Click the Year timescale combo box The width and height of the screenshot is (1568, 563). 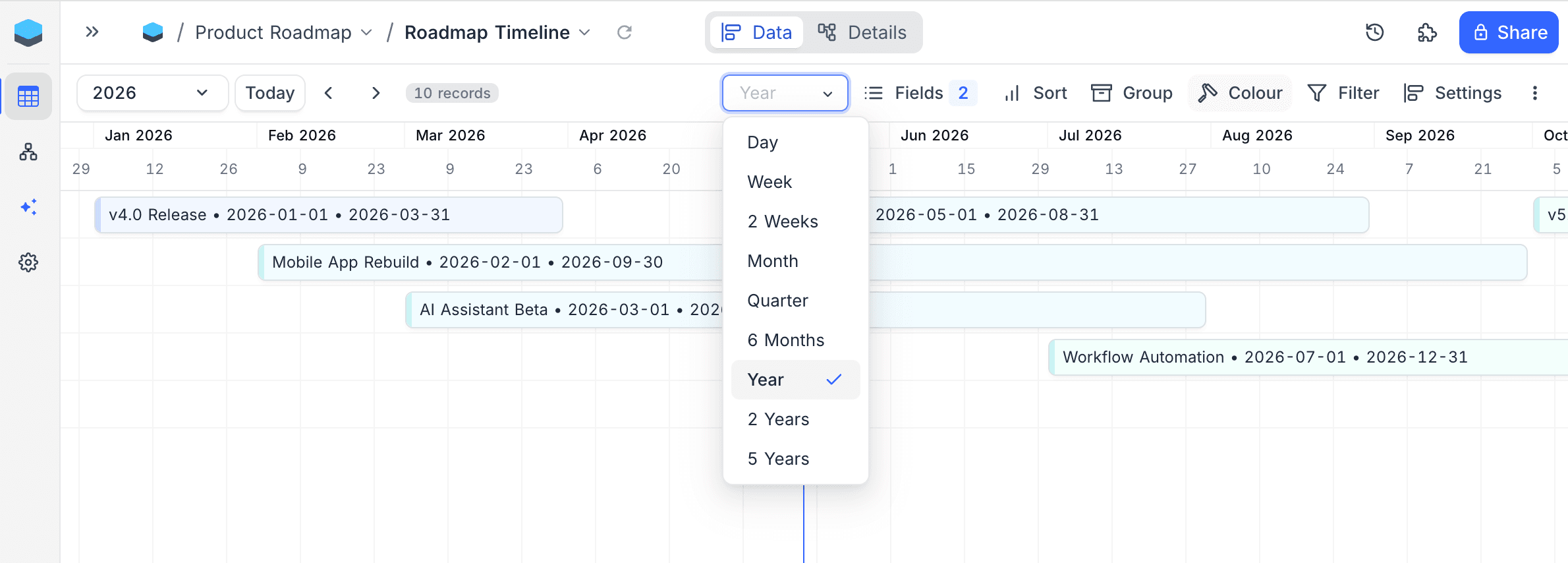[785, 93]
